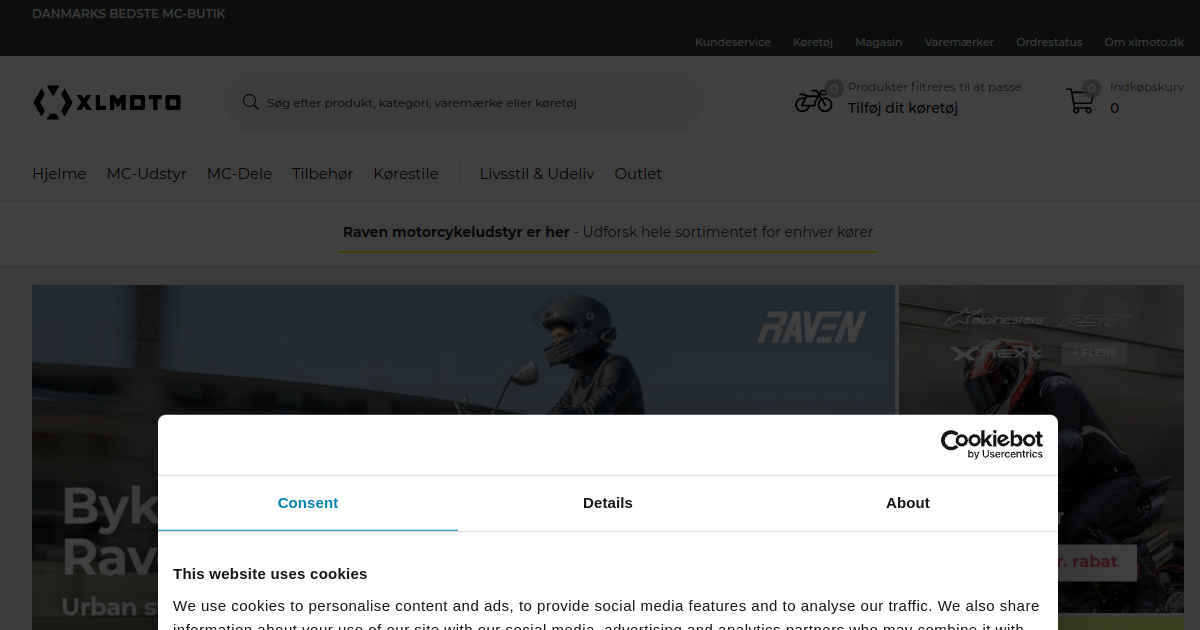Viewport: 1200px width, 630px height.
Task: Click the Cookiebot logo
Action: point(992,444)
